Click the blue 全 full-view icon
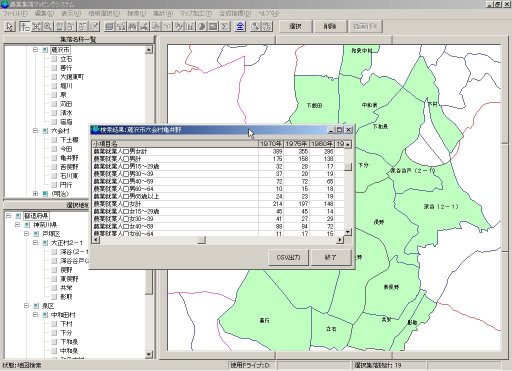The width and height of the screenshot is (512, 371). (240, 26)
